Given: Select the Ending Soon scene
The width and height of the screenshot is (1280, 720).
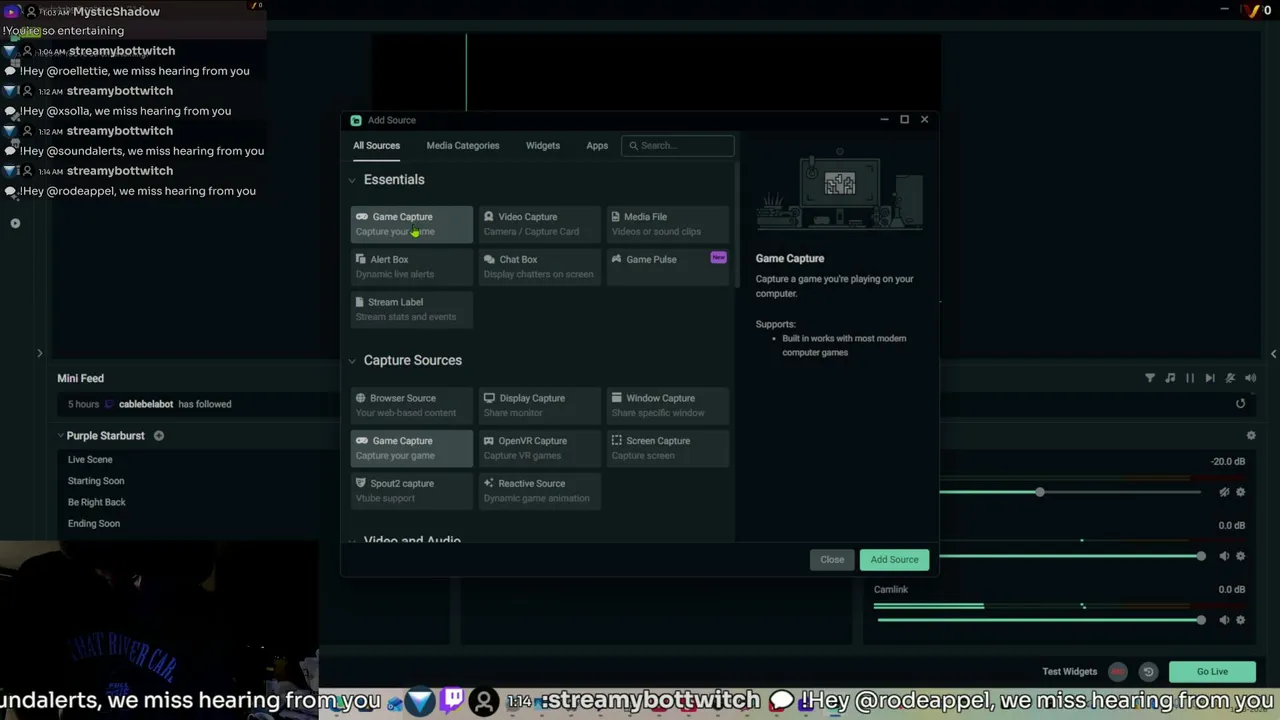Looking at the screenshot, I should tap(94, 524).
